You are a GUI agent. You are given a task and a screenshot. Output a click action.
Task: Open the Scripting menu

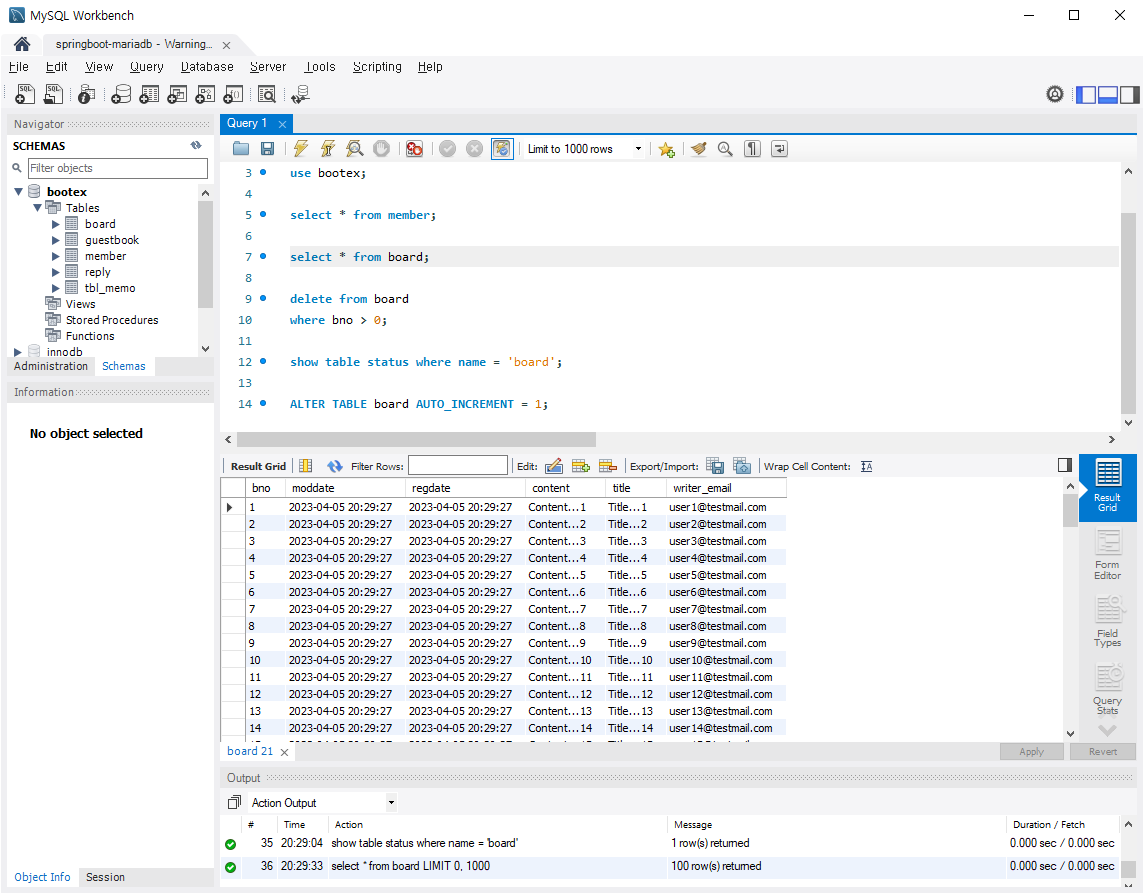coord(377,66)
